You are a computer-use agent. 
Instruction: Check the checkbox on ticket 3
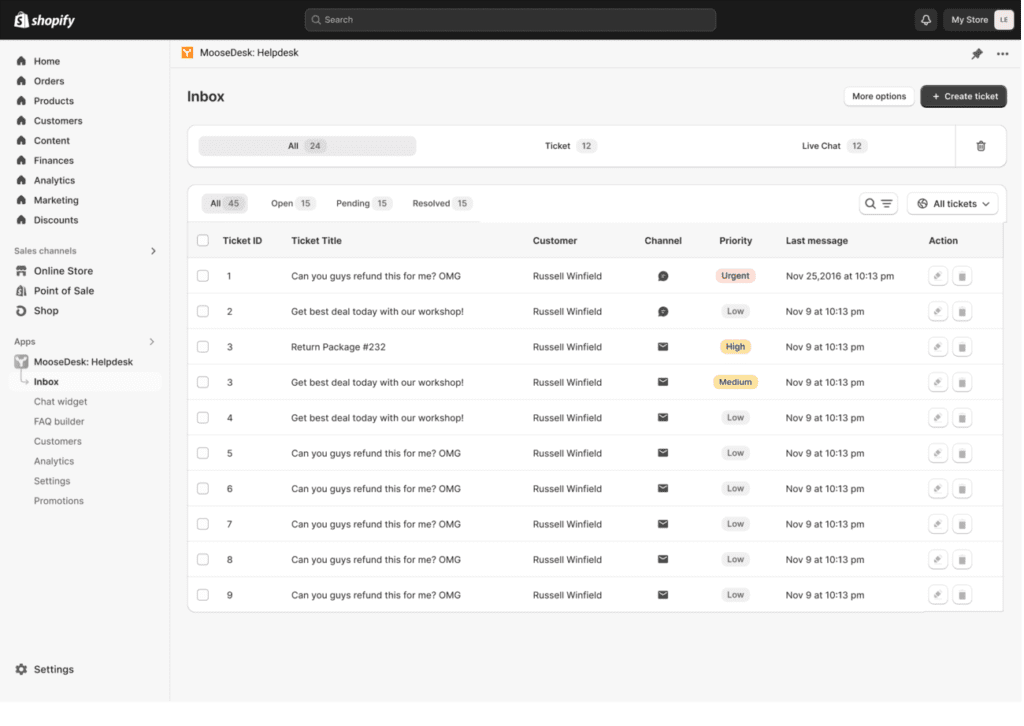[x=203, y=346]
